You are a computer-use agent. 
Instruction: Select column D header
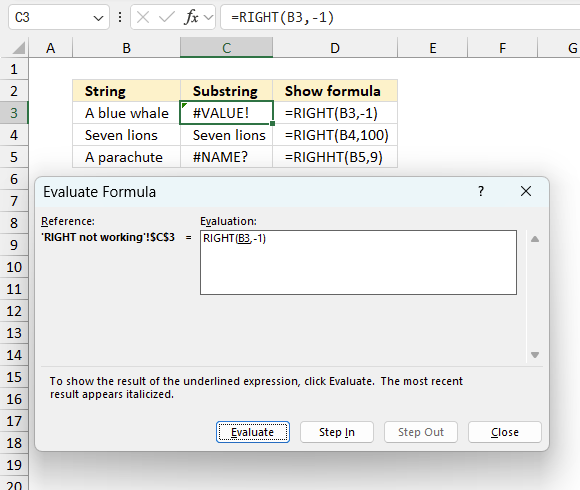(335, 48)
